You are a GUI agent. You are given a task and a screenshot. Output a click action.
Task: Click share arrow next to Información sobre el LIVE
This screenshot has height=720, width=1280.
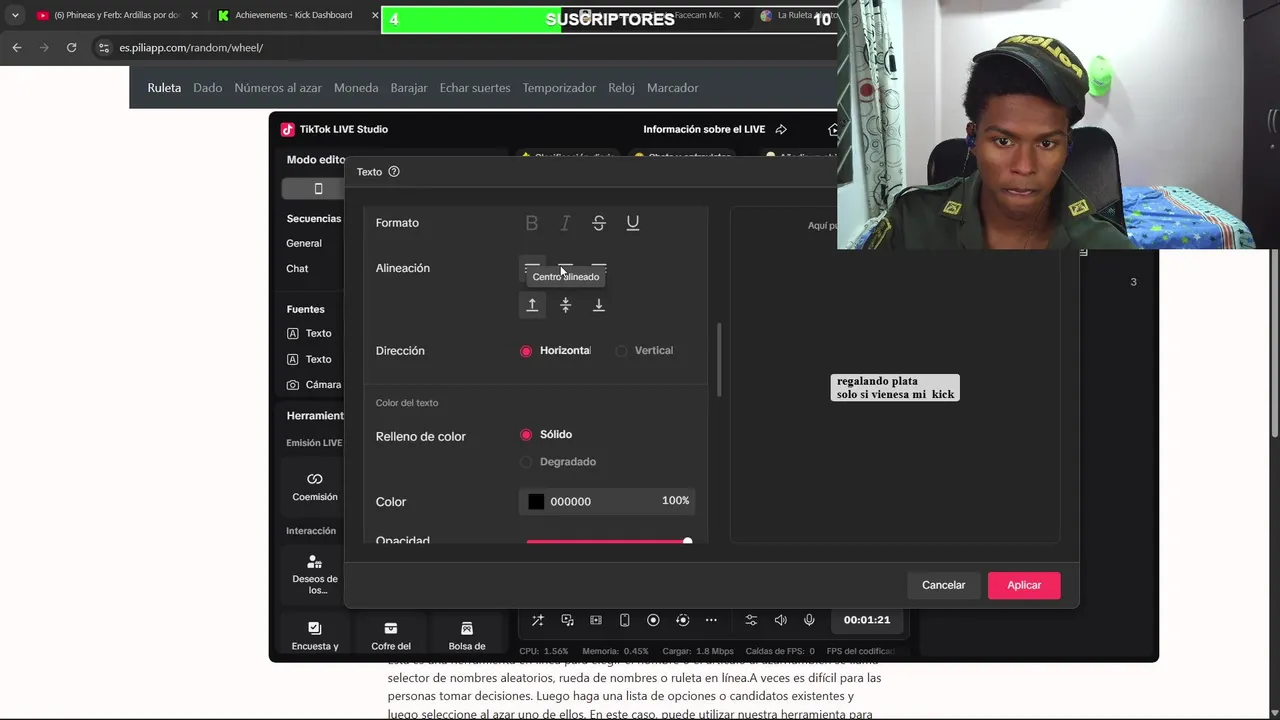[782, 129]
